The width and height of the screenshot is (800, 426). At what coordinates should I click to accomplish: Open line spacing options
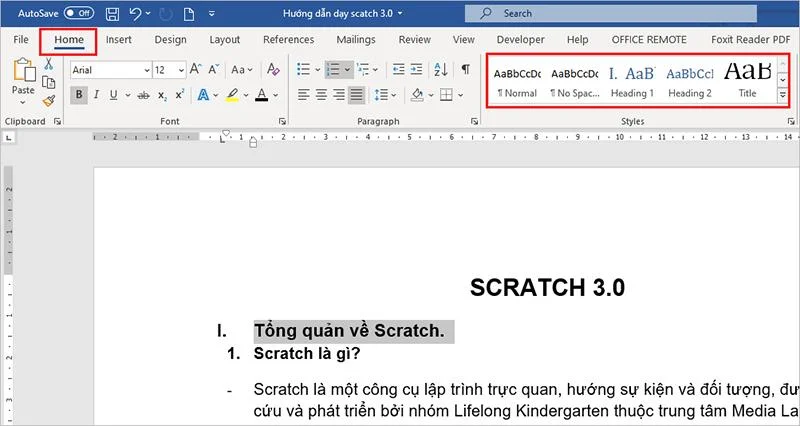[381, 95]
